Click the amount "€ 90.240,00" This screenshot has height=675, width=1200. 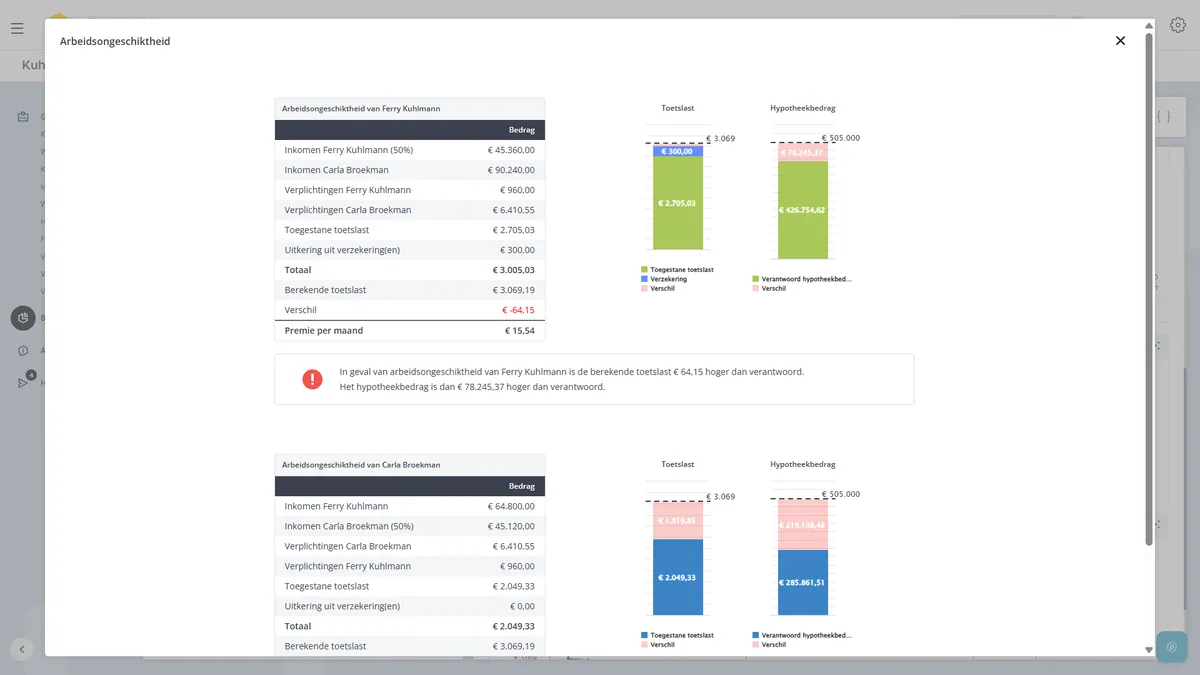tap(511, 170)
